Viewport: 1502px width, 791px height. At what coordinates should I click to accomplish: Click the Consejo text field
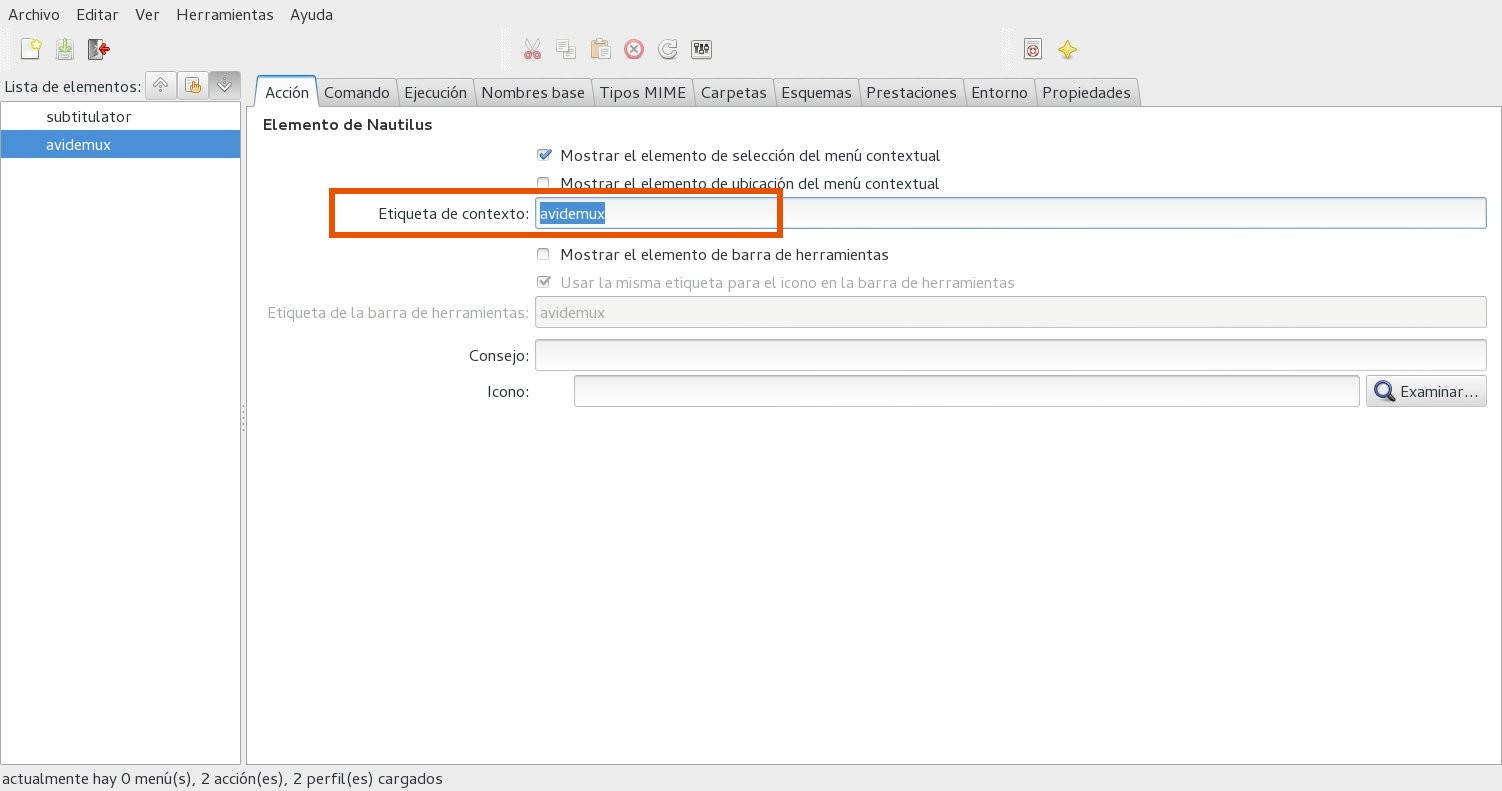point(1010,355)
